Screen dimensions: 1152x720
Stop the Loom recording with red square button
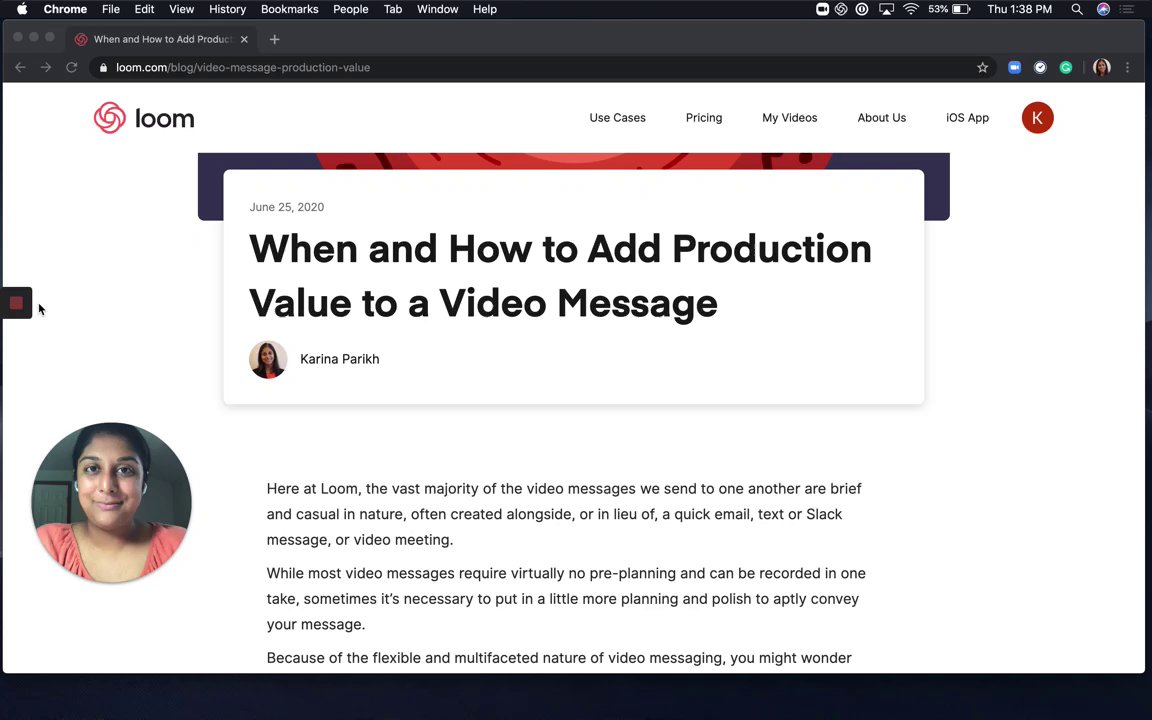[16, 303]
